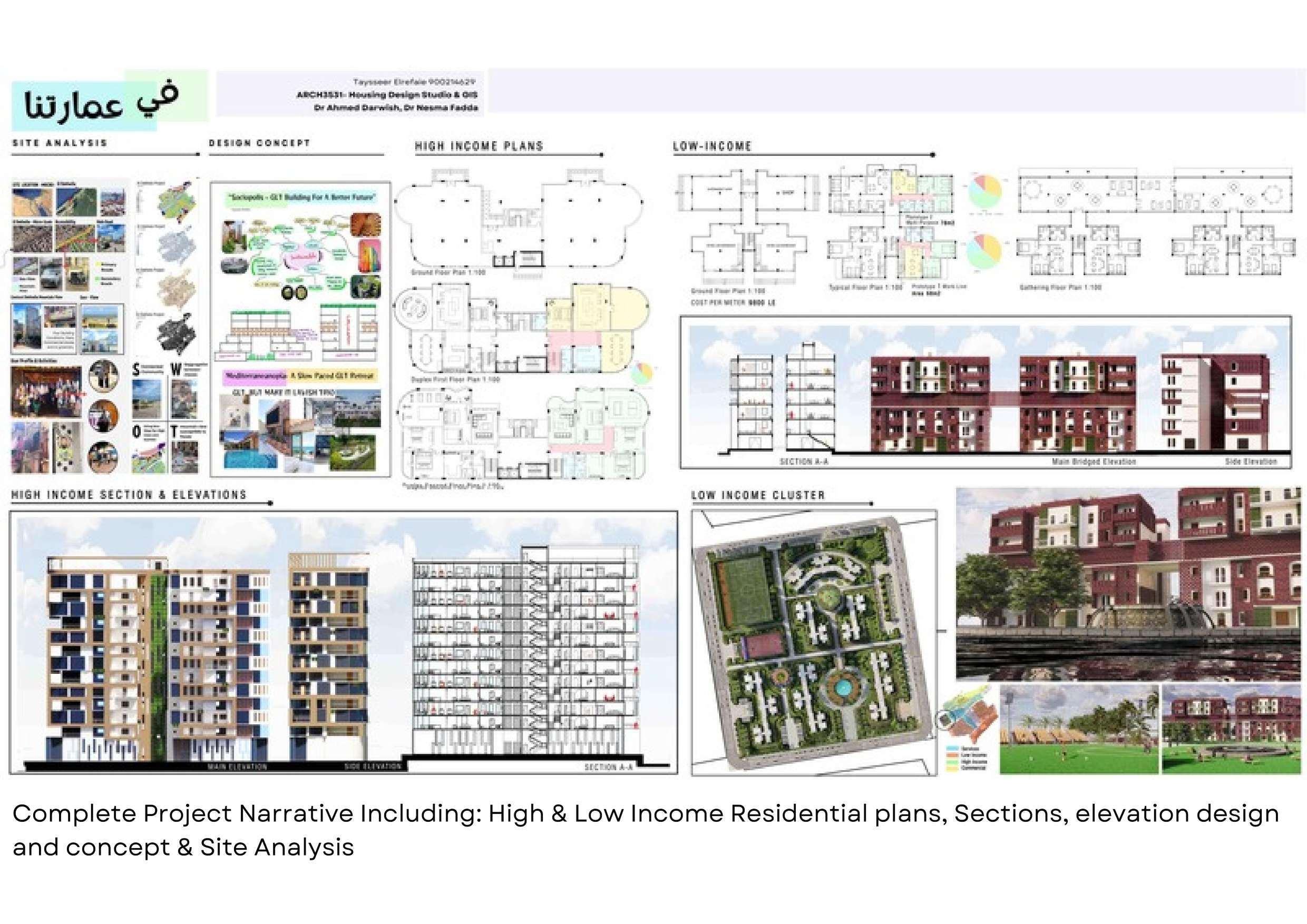Click the DESIGN CONCEPT heading
Viewport: 1307px width, 924px height.
[x=260, y=143]
